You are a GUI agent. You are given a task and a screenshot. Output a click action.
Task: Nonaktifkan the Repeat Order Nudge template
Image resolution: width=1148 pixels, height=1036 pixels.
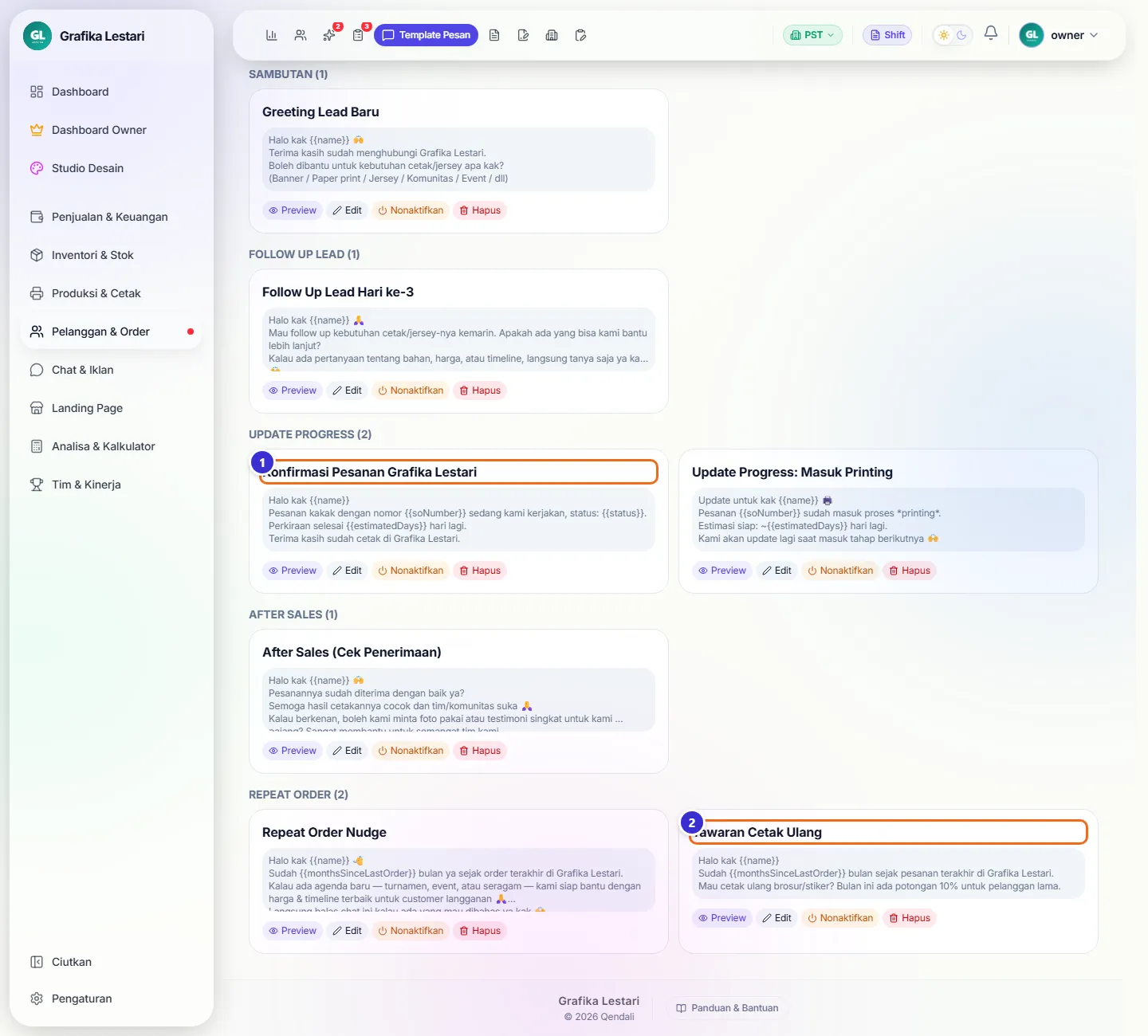[411, 931]
